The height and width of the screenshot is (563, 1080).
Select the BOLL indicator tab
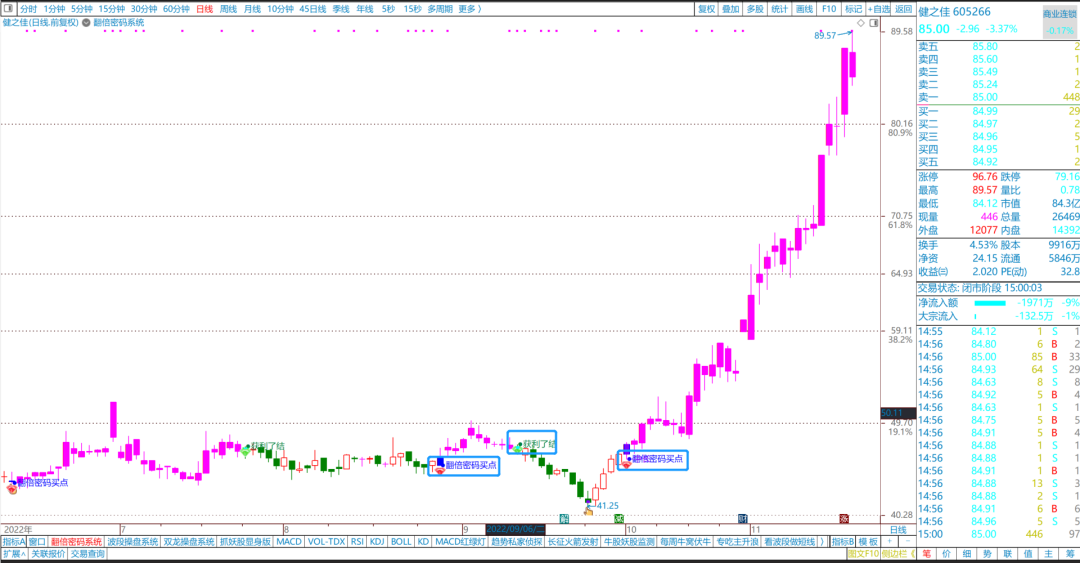point(401,542)
